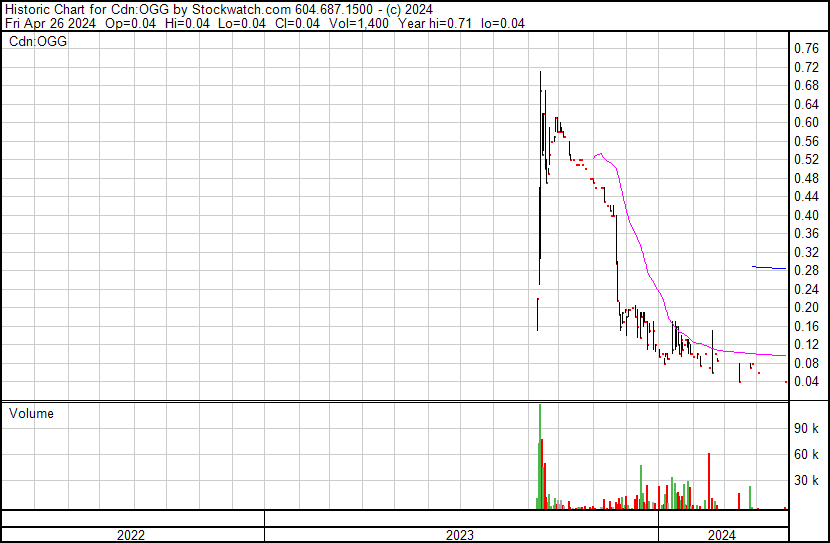
Task: Click the 0.60 price axis label
Action: 806,122
